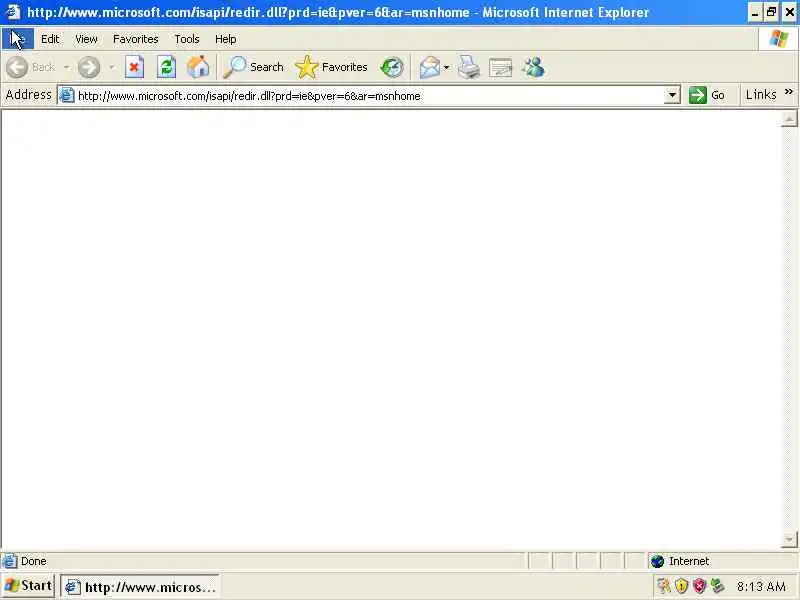
Task: Select the IE taskbar button
Action: [x=140, y=587]
